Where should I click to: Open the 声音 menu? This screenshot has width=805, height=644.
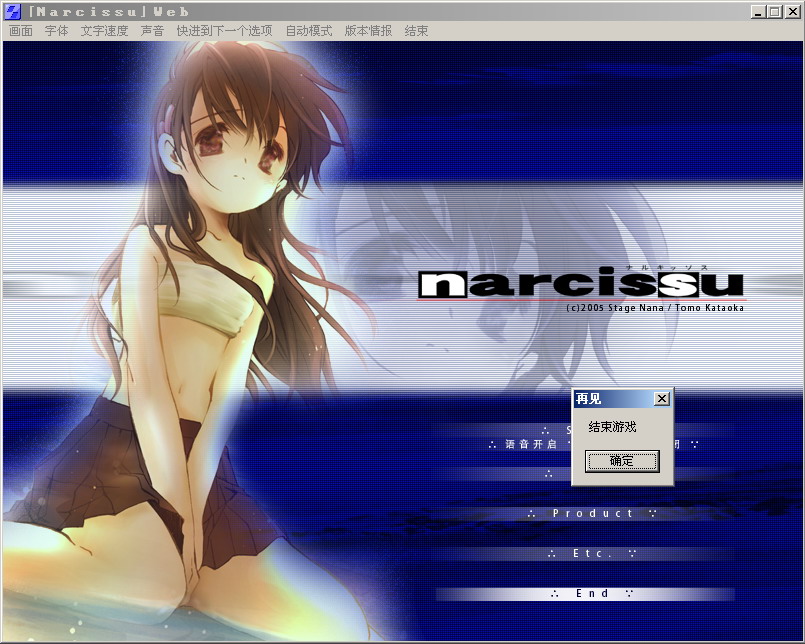[152, 31]
